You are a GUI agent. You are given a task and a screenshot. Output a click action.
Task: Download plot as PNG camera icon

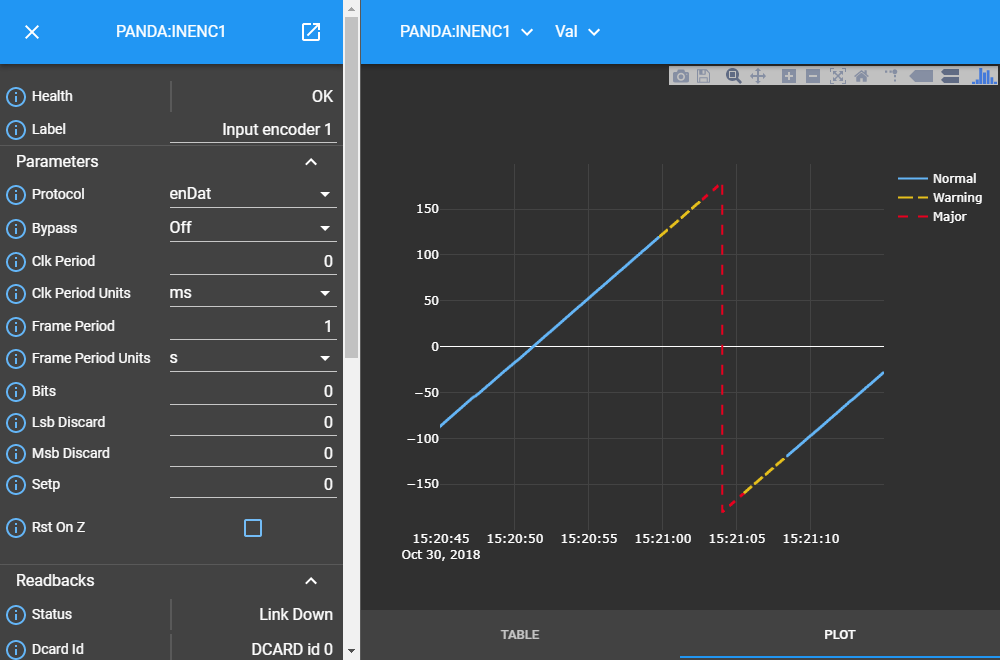pyautogui.click(x=681, y=76)
